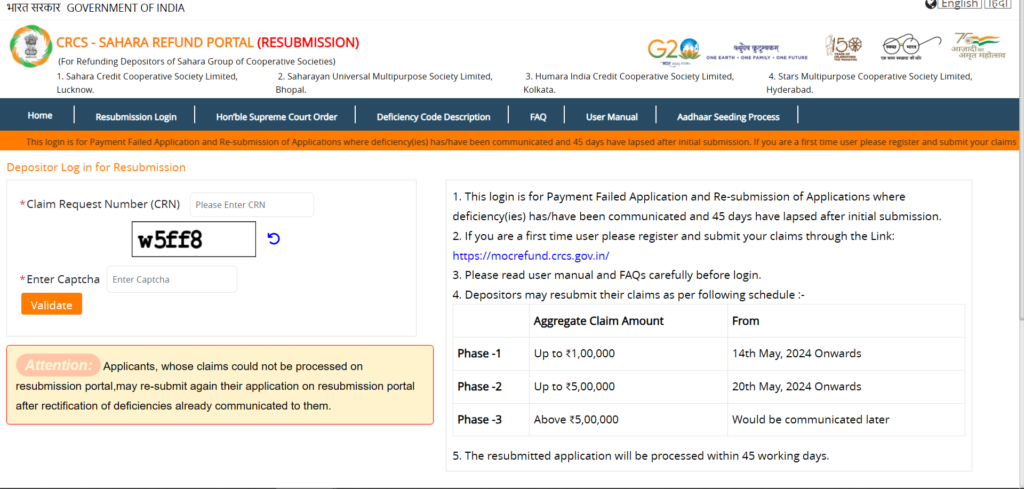Click 'Please read user manual and FAQs' line
Viewport: 1024px width, 489px height.
tap(607, 275)
